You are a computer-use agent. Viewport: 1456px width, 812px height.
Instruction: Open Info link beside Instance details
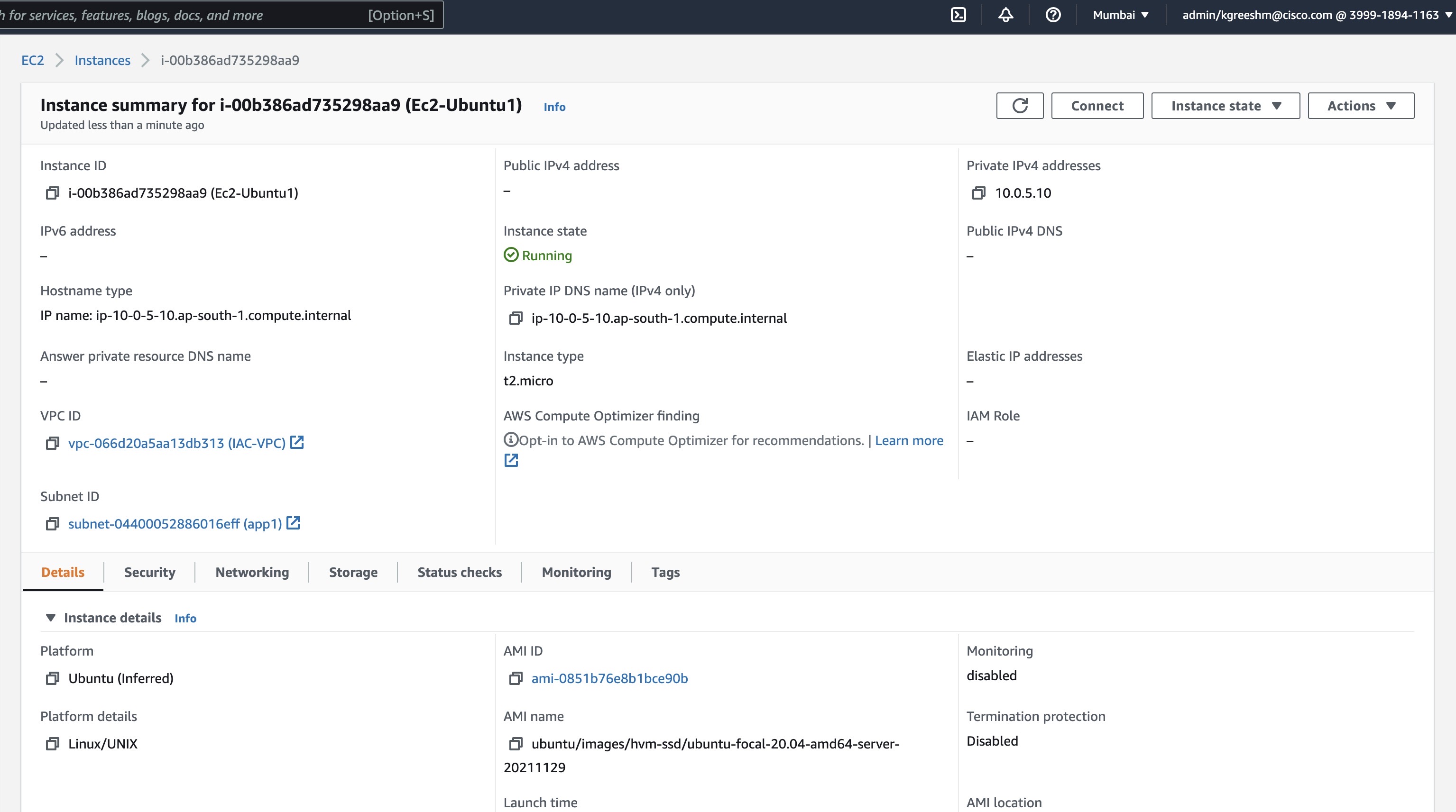click(x=185, y=618)
